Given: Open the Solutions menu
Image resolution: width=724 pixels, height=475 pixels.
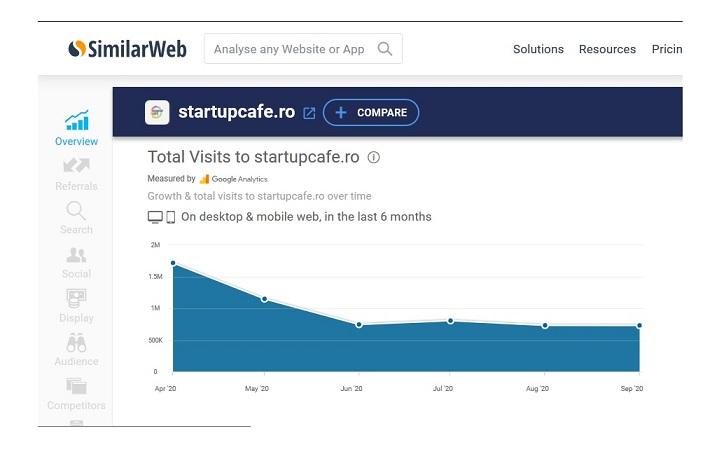Looking at the screenshot, I should tap(538, 49).
